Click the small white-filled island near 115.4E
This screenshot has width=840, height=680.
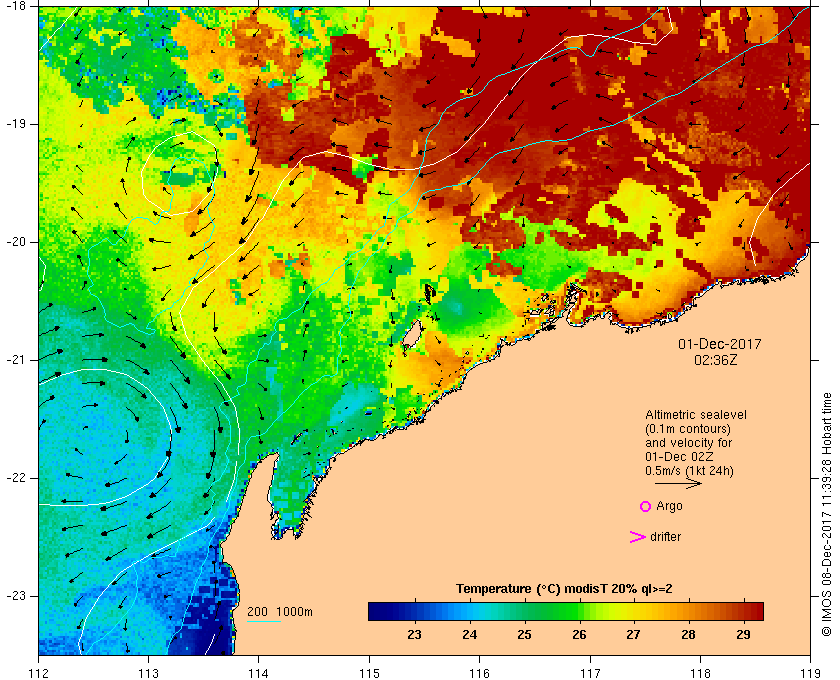411,335
